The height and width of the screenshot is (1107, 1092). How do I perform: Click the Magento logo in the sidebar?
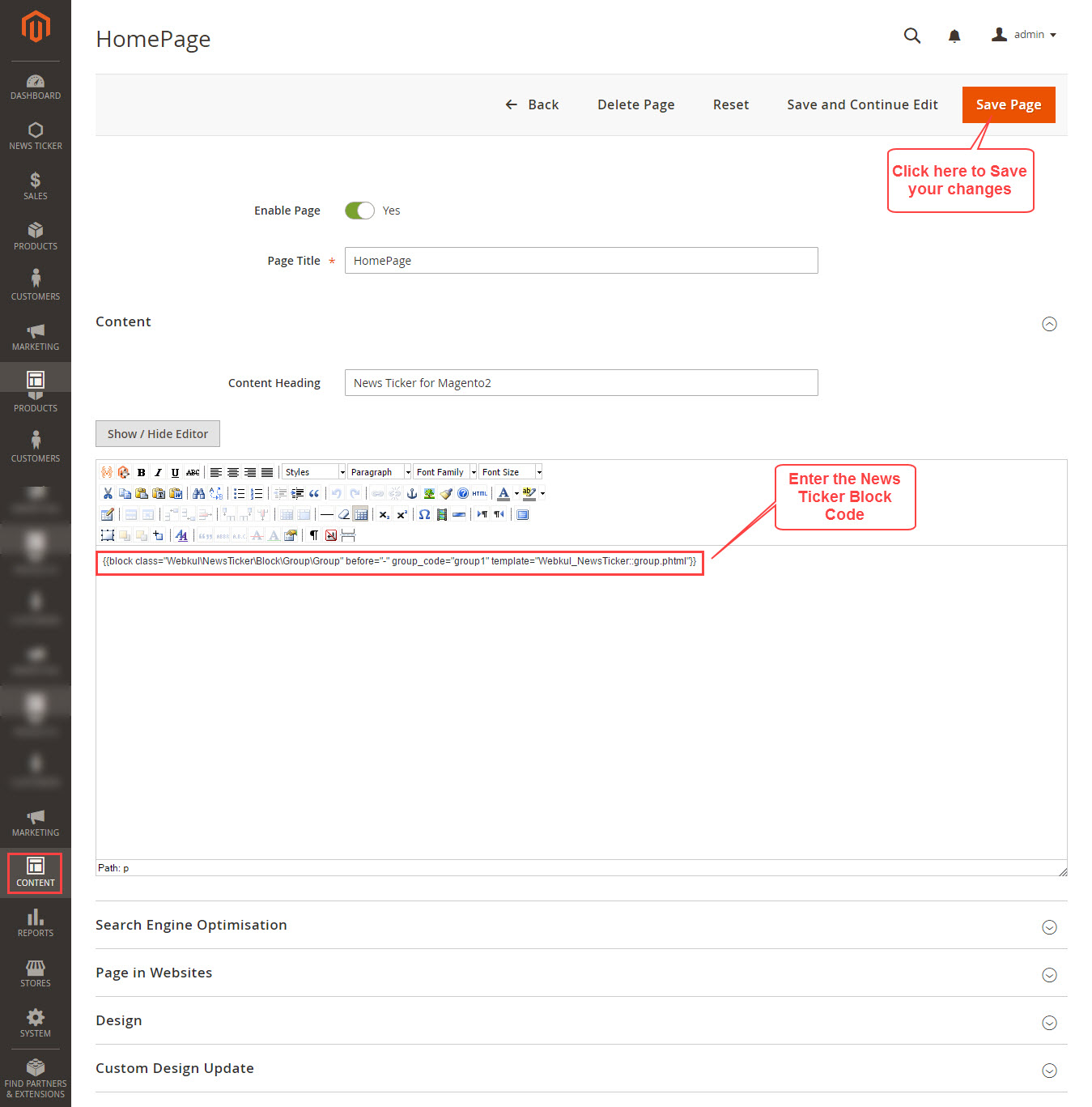(x=36, y=26)
